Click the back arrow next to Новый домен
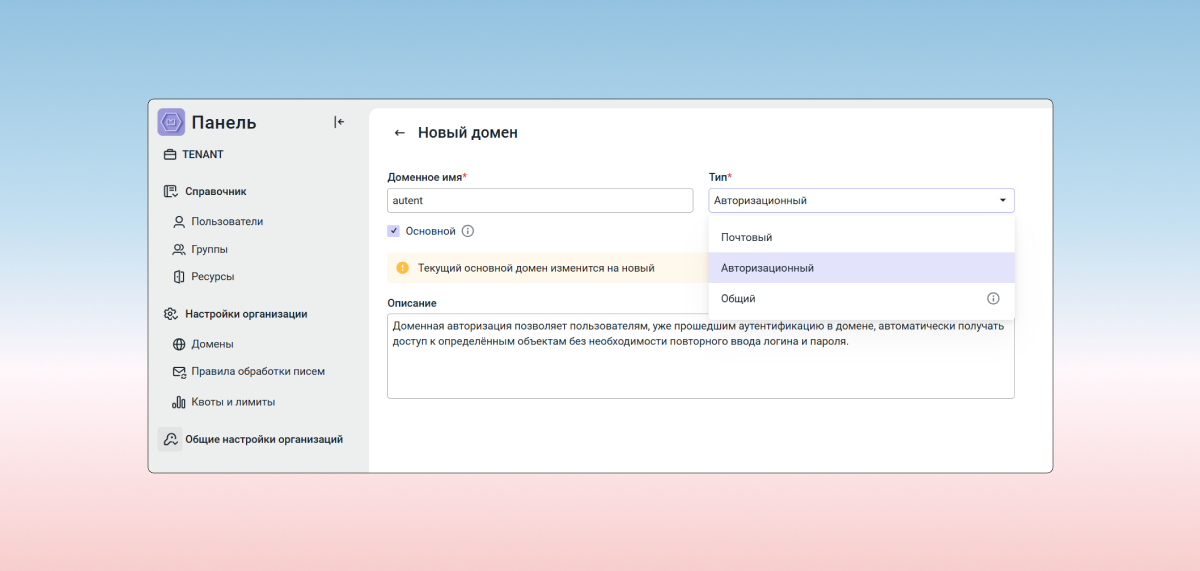Screen dimensions: 1200x571 click(400, 133)
